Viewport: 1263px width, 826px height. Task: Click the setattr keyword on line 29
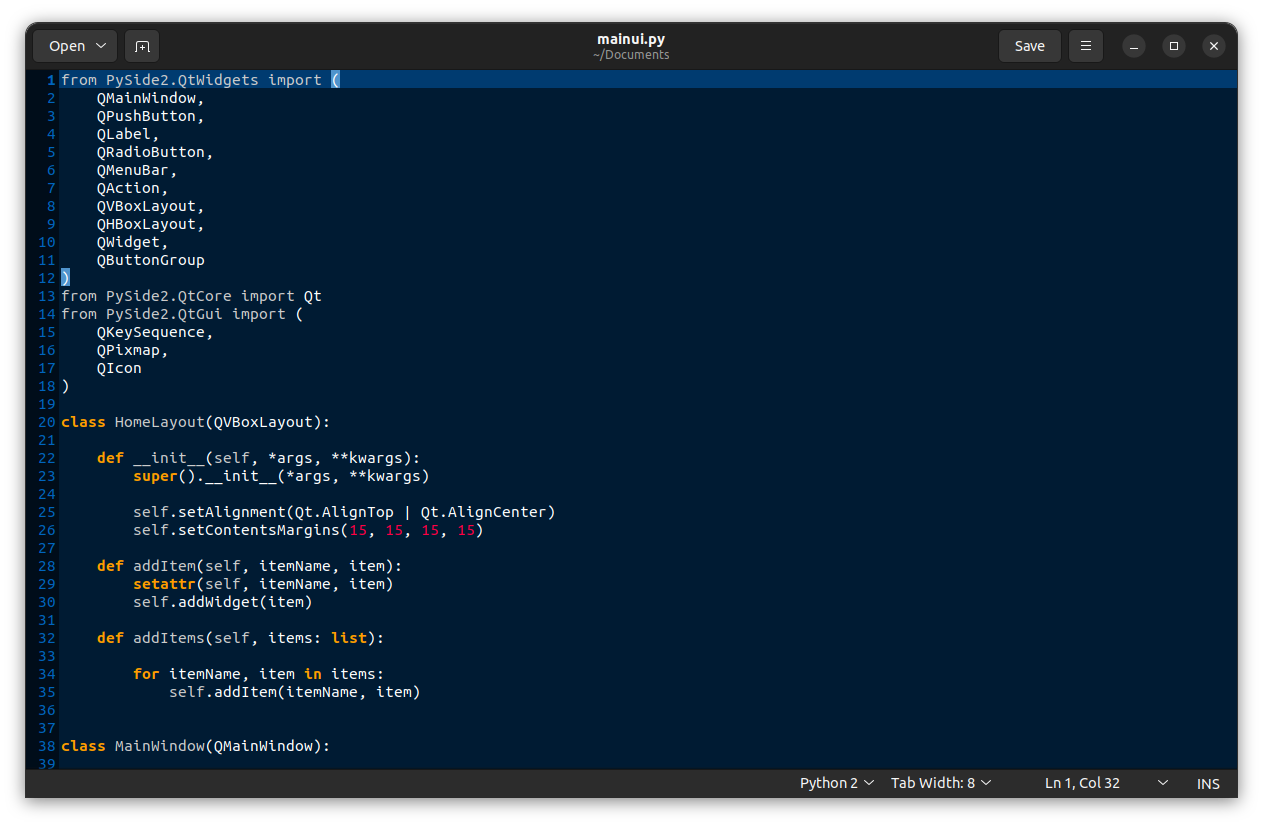(x=164, y=584)
